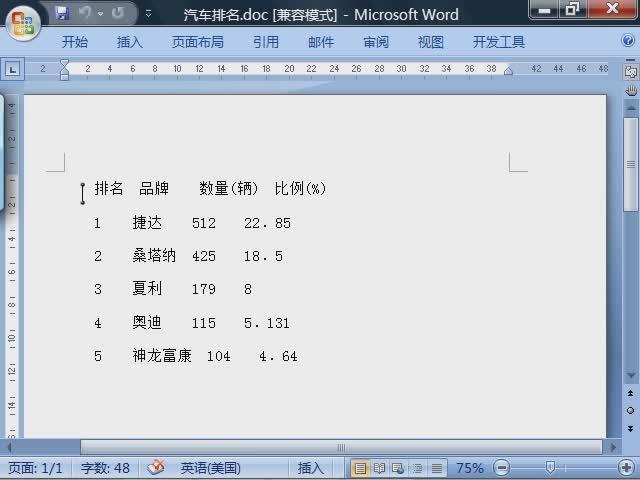This screenshot has height=480, width=640.
Task: Click the proofing errors status icon
Action: point(156,467)
